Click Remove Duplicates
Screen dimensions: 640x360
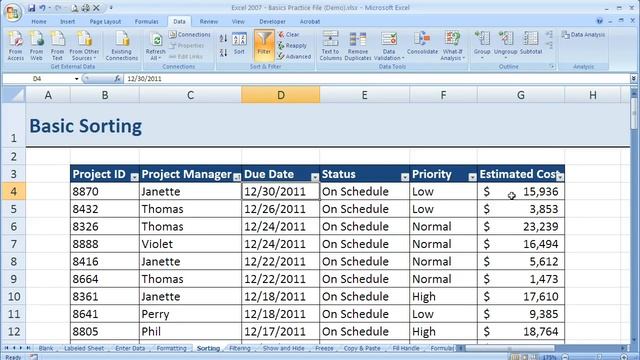[x=358, y=46]
